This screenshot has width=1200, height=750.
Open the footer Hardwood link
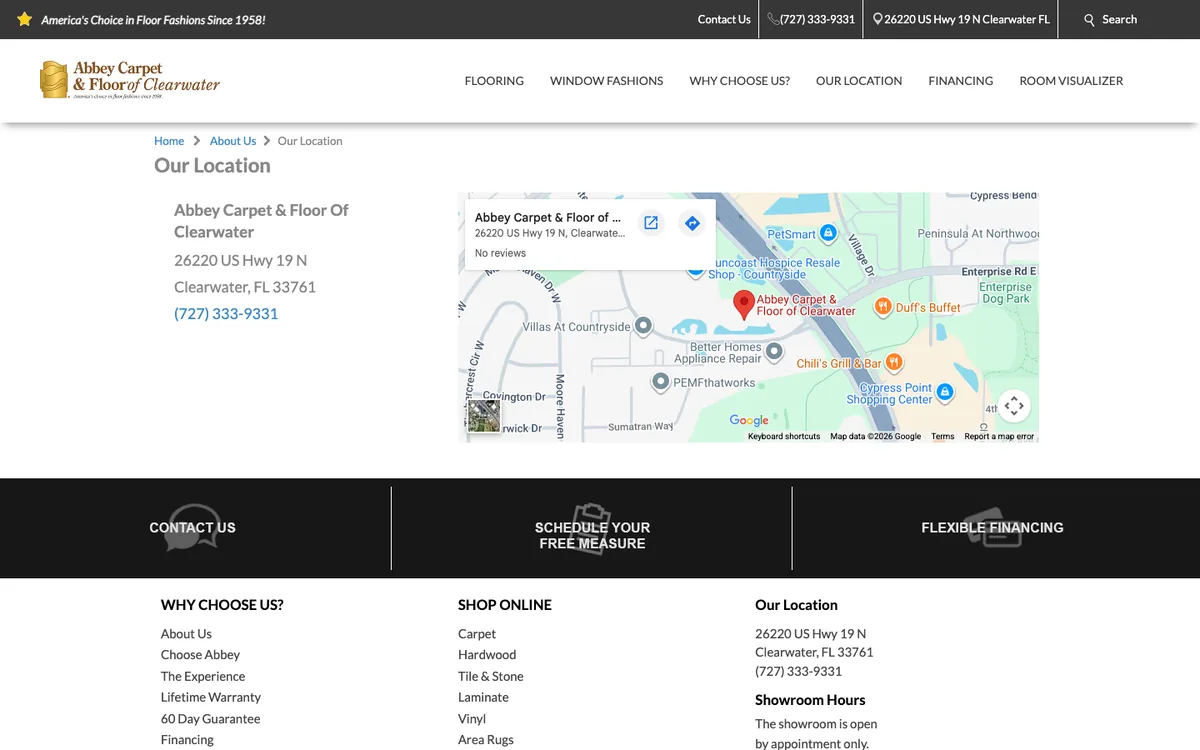tap(487, 655)
